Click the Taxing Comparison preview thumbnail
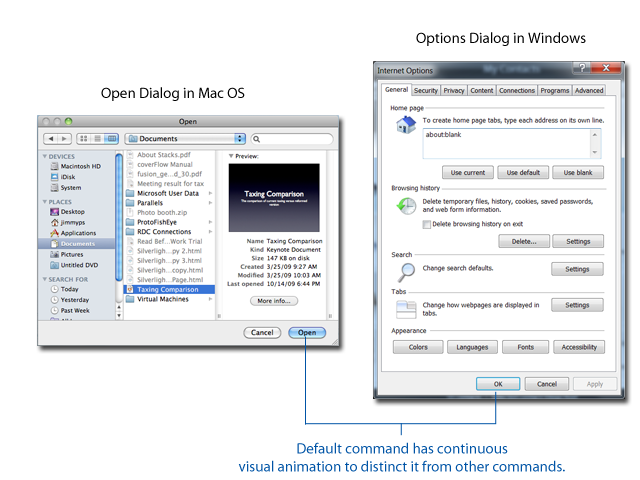The width and height of the screenshot is (640, 480). (274, 198)
